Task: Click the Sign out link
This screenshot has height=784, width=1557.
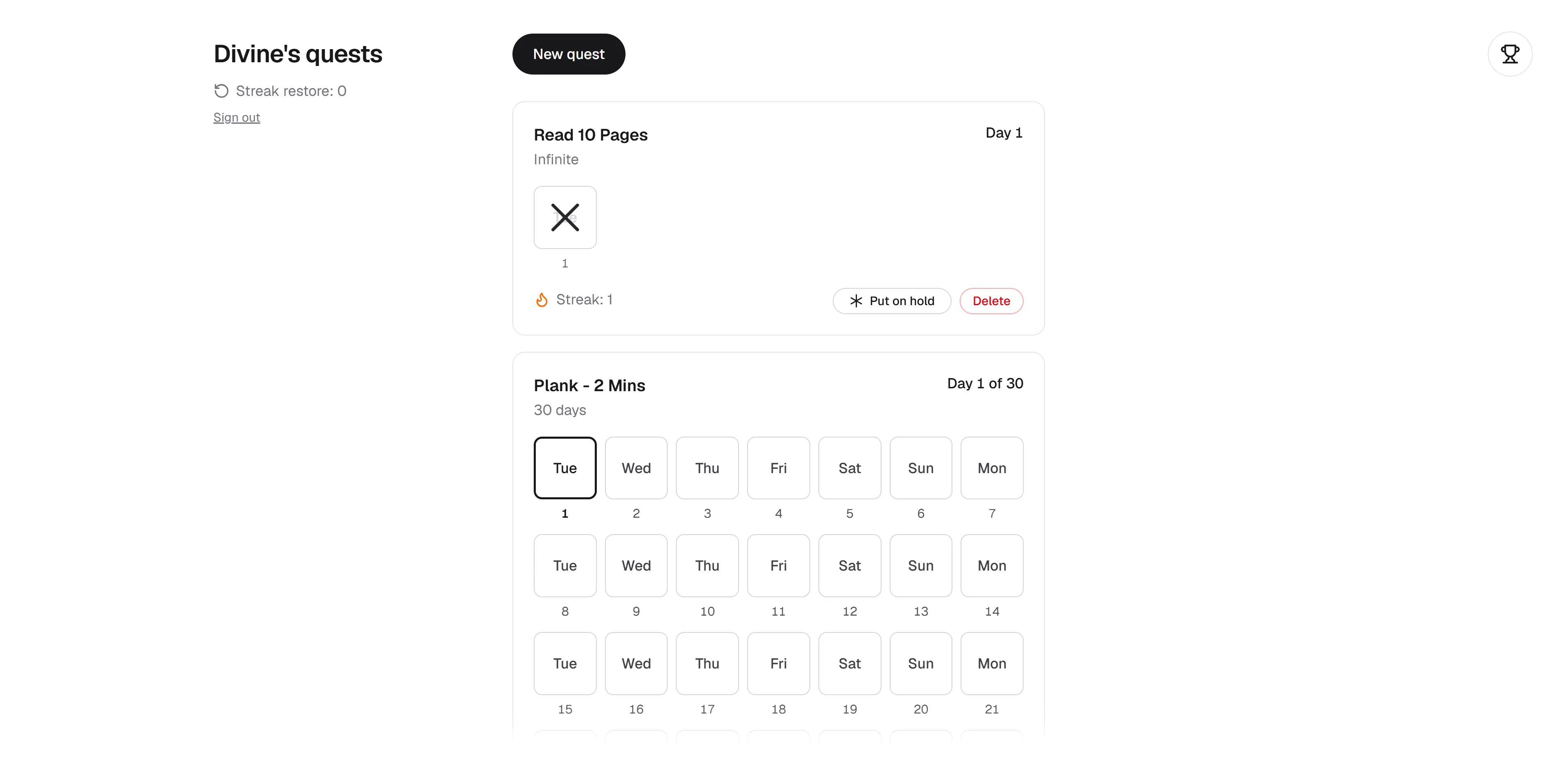Action: (236, 117)
